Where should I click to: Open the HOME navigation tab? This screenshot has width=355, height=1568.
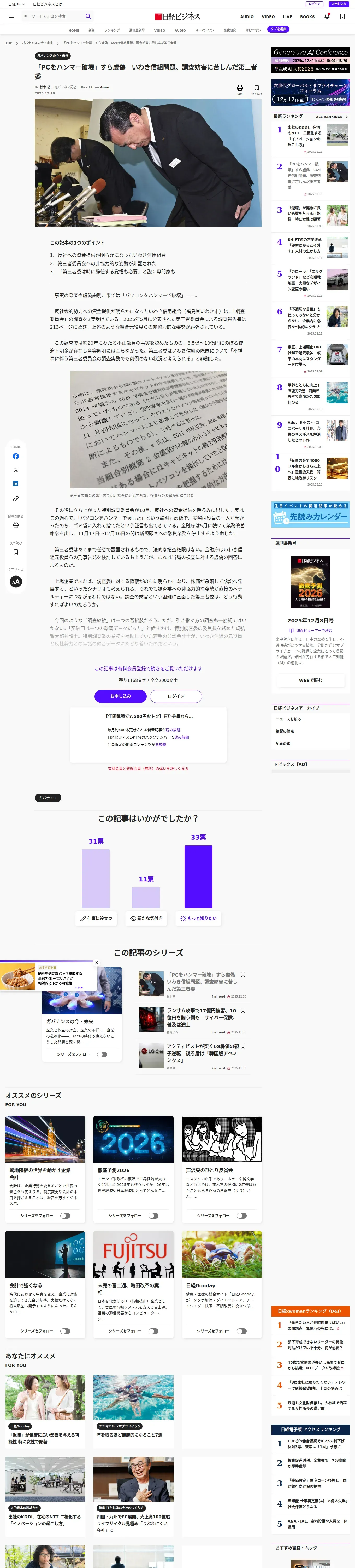(74, 30)
